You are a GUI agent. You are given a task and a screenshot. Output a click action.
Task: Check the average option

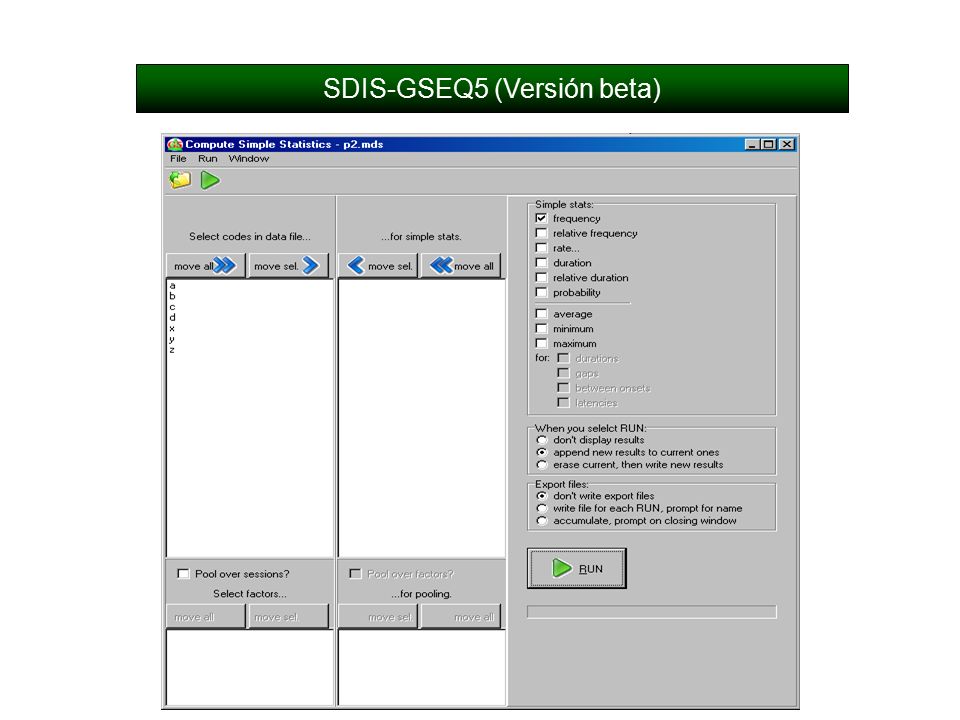[x=541, y=313]
